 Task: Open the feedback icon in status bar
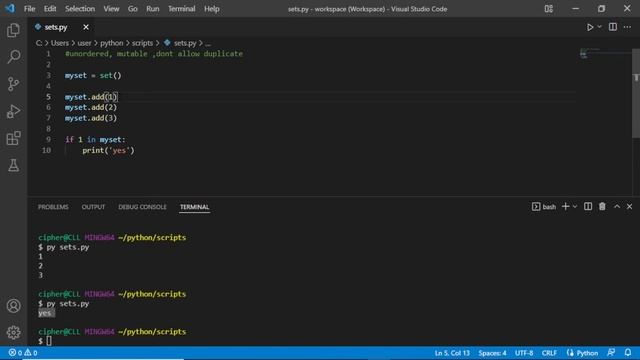pos(611,352)
